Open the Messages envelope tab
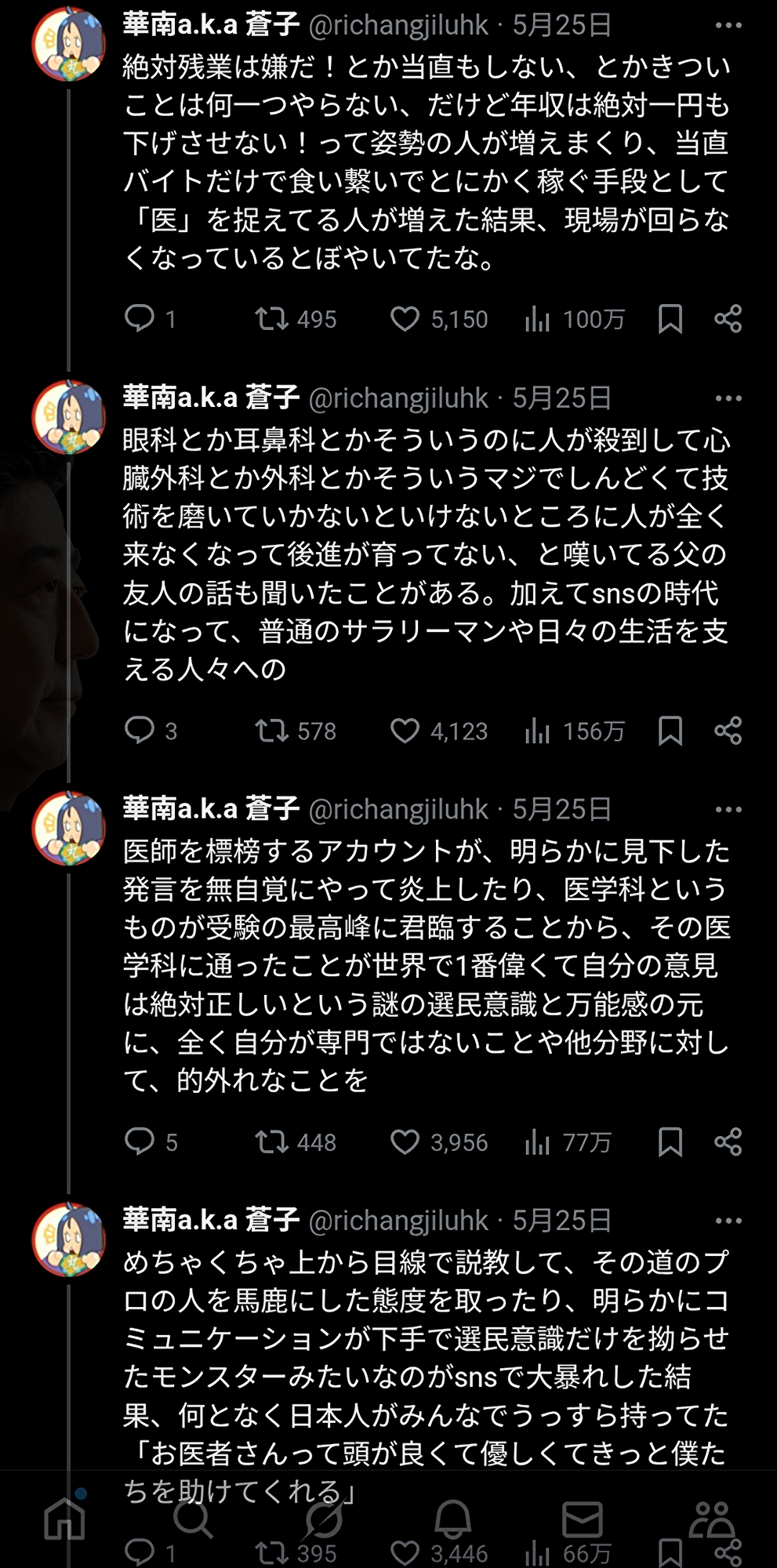Image resolution: width=777 pixels, height=1568 pixels. [x=582, y=1519]
